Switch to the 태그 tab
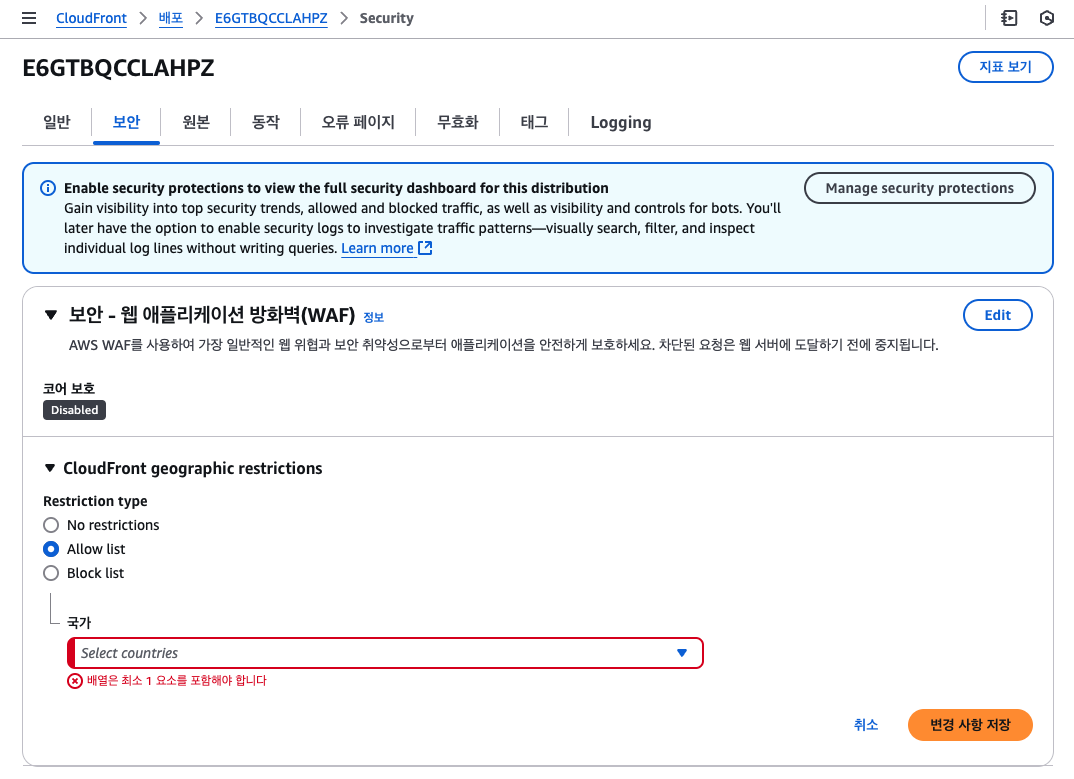Screen dimensions: 1074x779 (x=534, y=123)
